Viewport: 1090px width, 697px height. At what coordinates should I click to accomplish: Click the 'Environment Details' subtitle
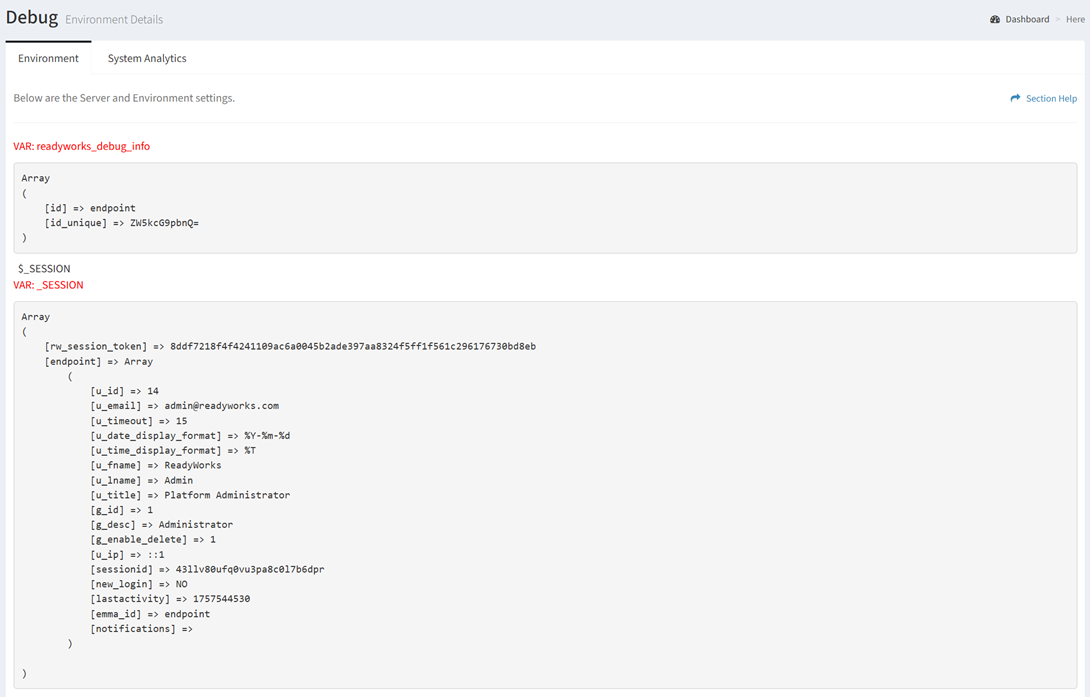coord(114,19)
